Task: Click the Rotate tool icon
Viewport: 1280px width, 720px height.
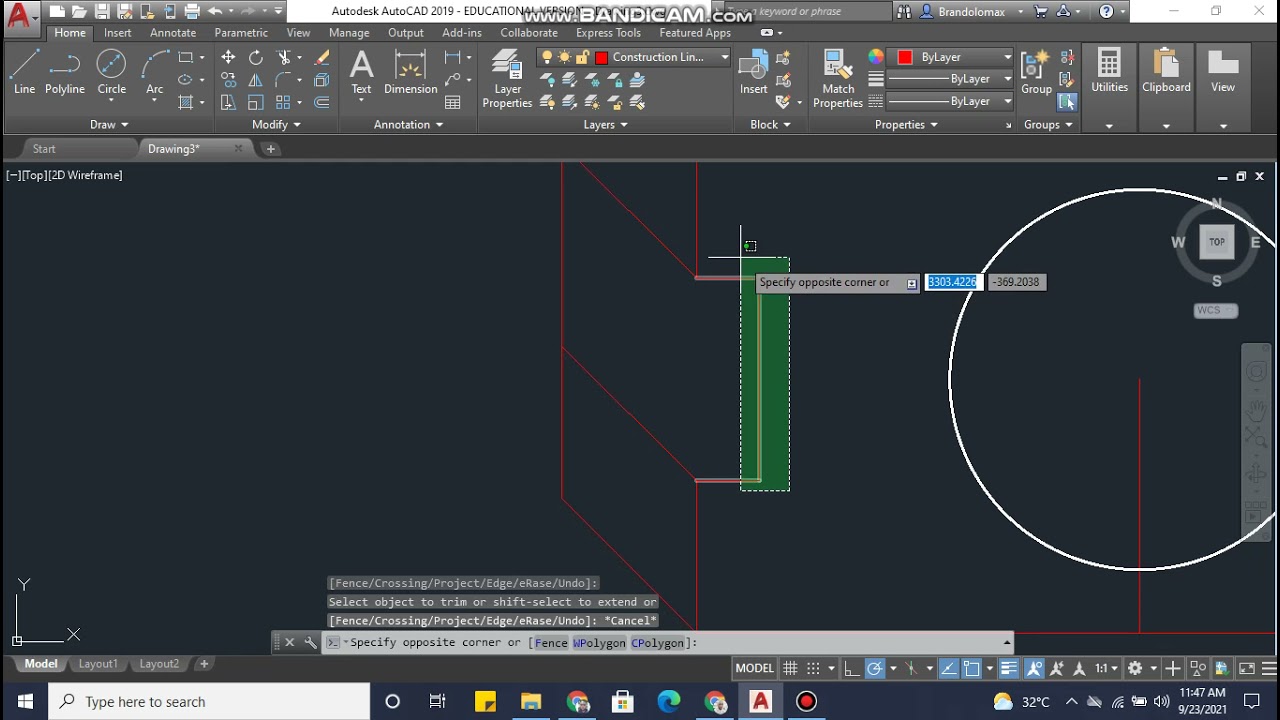Action: point(256,58)
